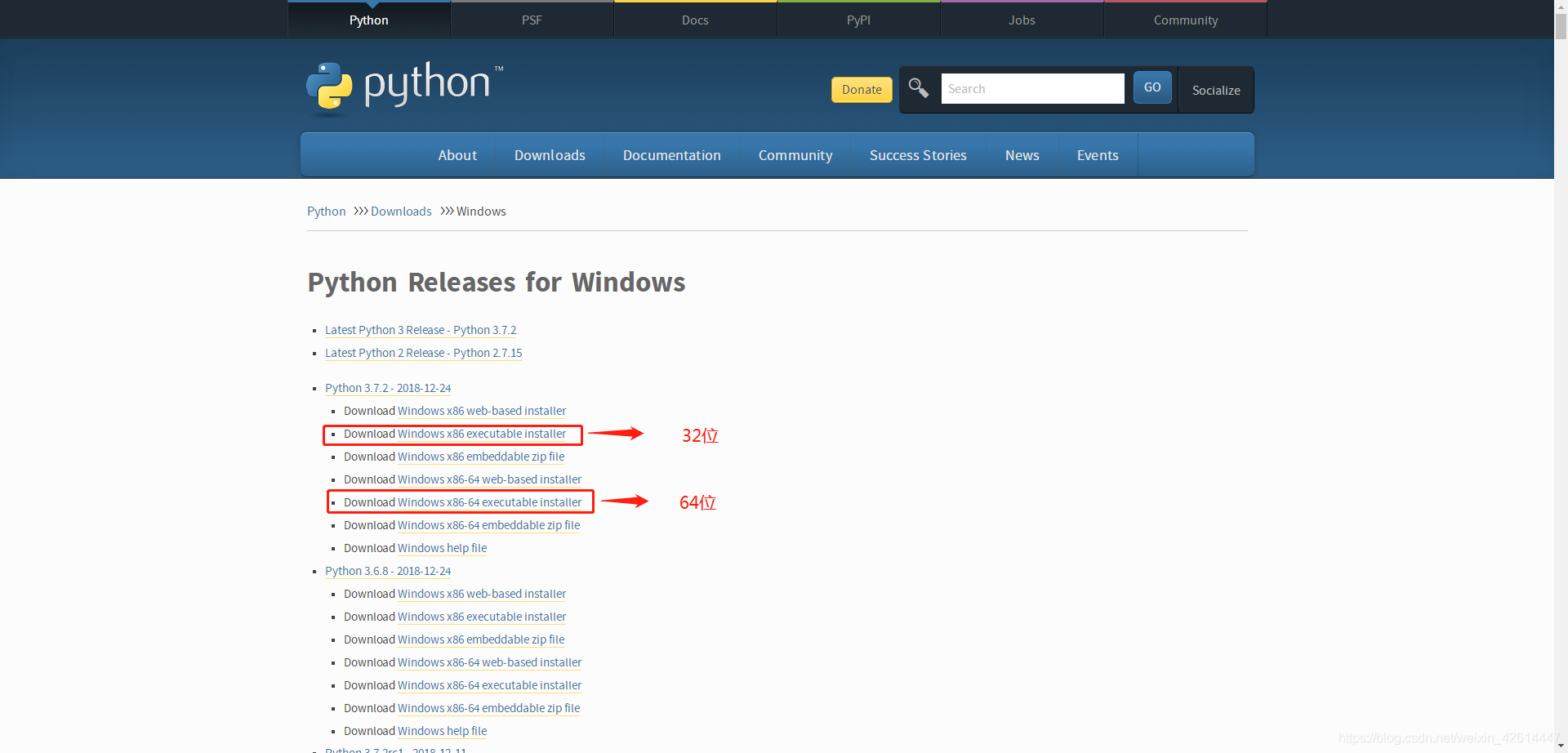Open Latest Python 2 Release - Python 2.7.15
Screen dimensions: 1568x753
(423, 353)
